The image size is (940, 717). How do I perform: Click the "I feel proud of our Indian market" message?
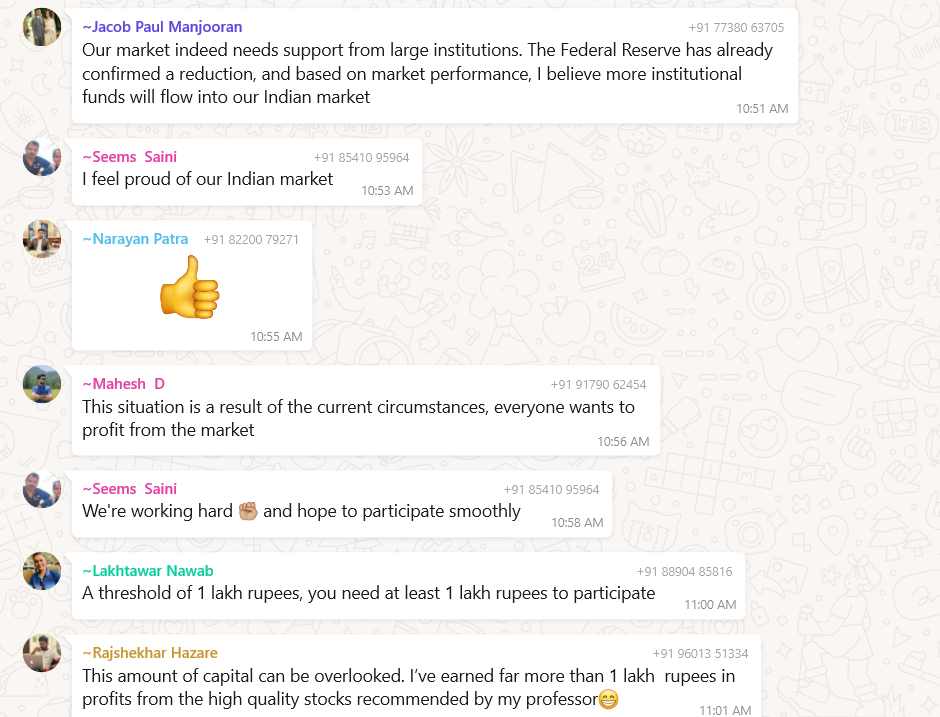point(208,179)
